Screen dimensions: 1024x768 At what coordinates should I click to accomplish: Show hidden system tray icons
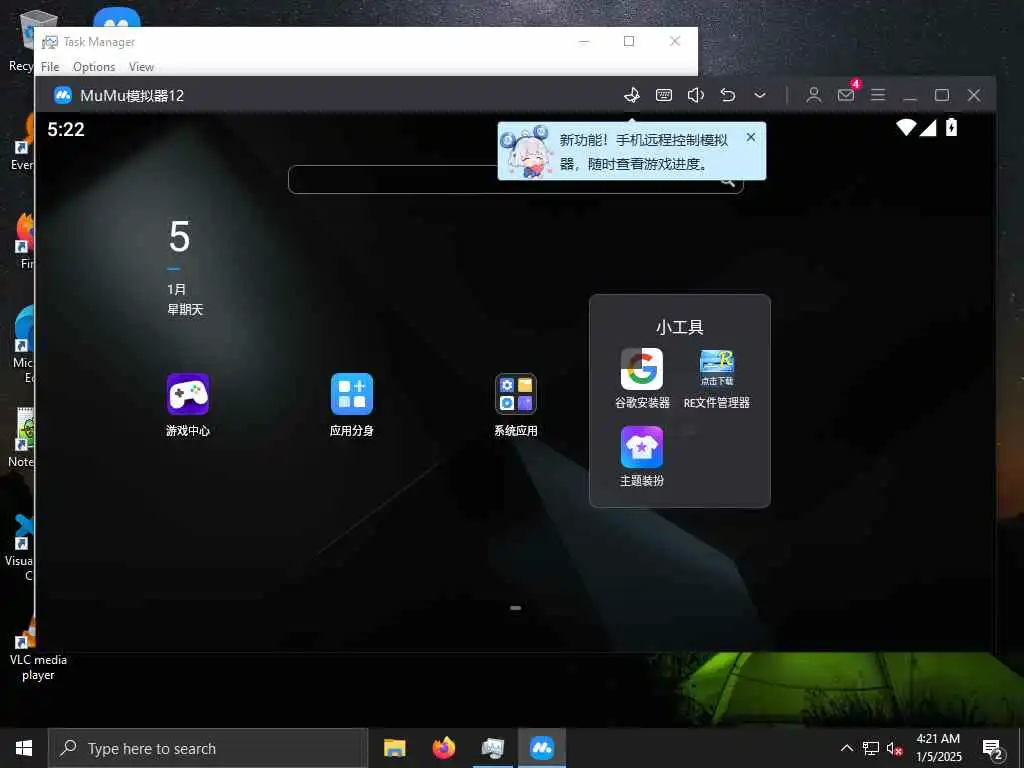(x=846, y=748)
